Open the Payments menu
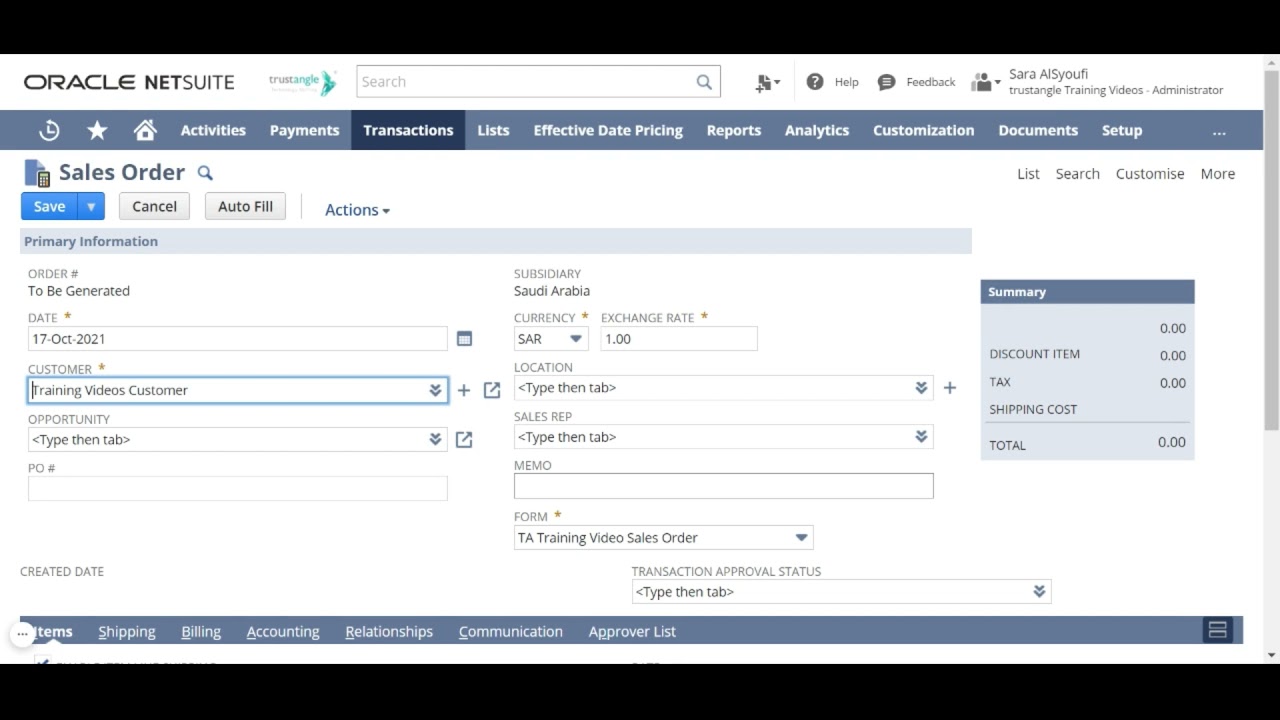Viewport: 1280px width, 720px height. coord(304,130)
